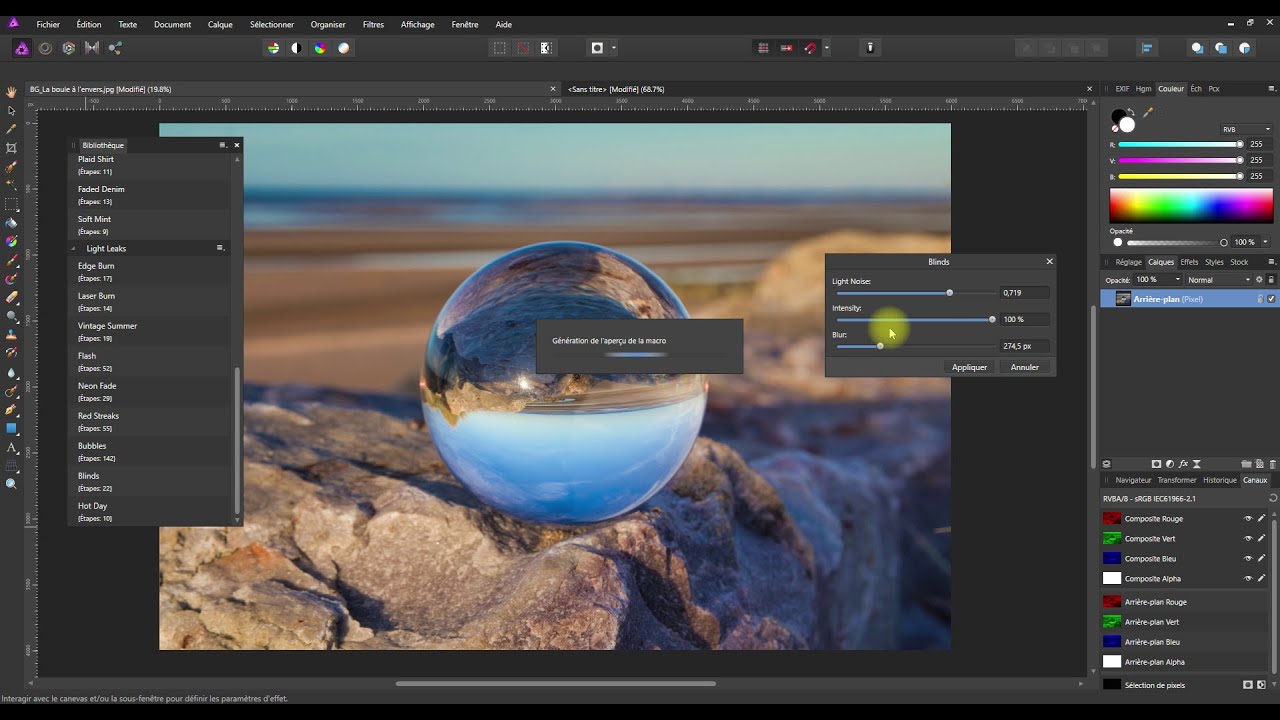Image resolution: width=1280 pixels, height=720 pixels.
Task: Hide the Composite Vert channel eye
Action: [x=1248, y=539]
